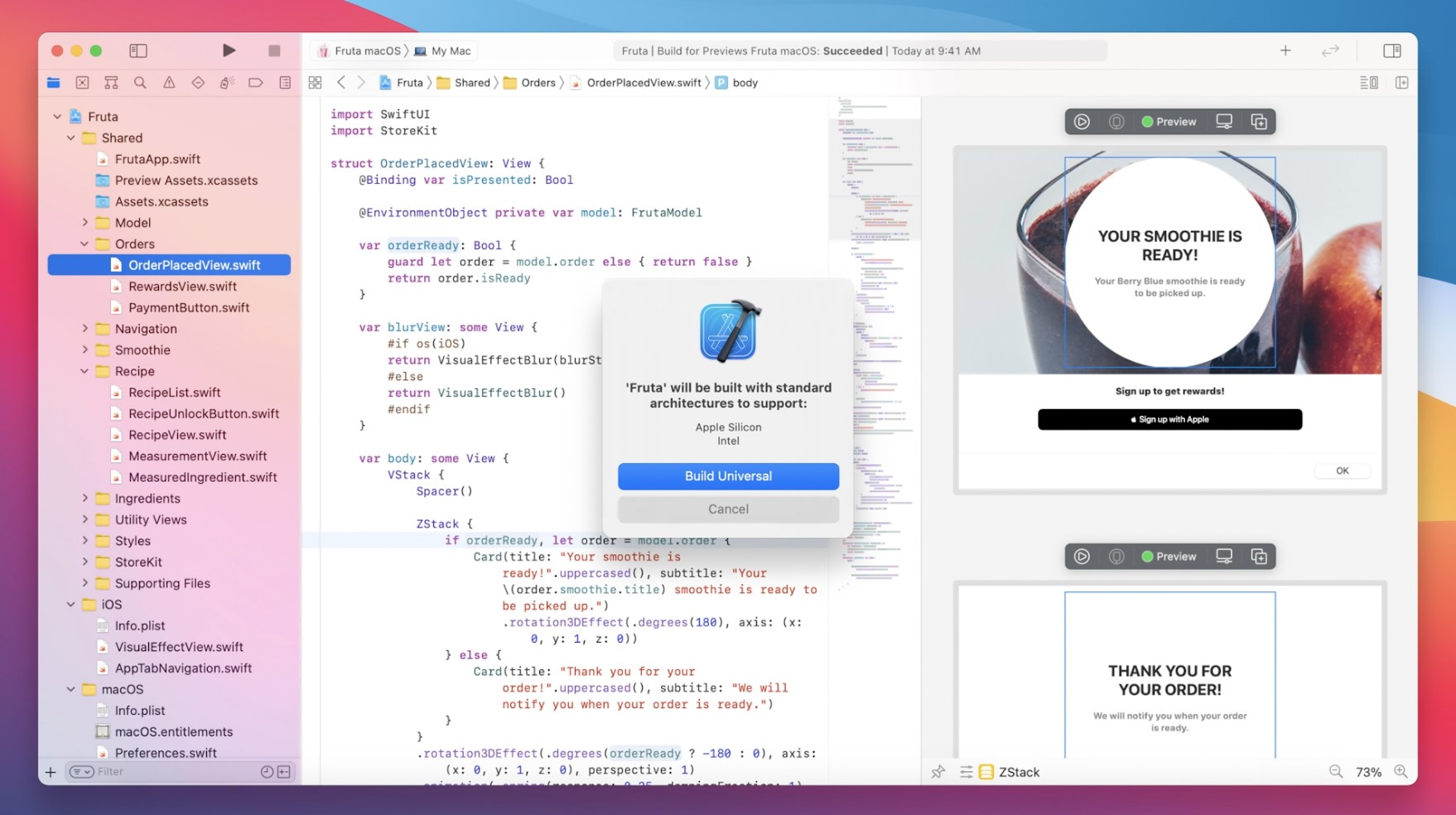Expand the Model folder

click(x=85, y=223)
